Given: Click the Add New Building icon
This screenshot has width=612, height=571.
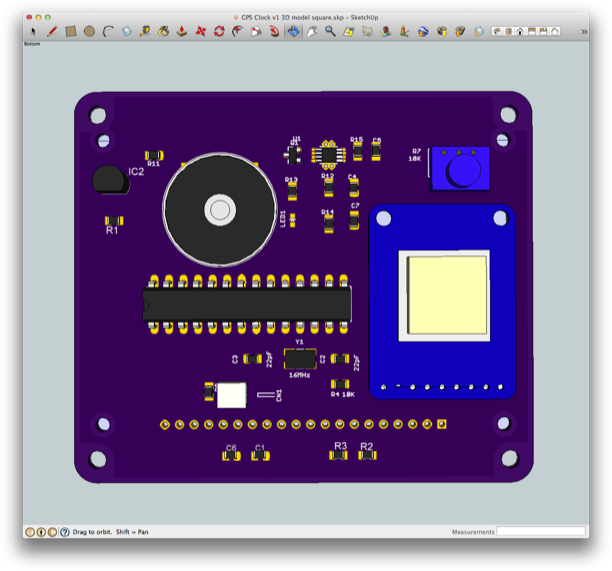Looking at the screenshot, I should click(386, 31).
